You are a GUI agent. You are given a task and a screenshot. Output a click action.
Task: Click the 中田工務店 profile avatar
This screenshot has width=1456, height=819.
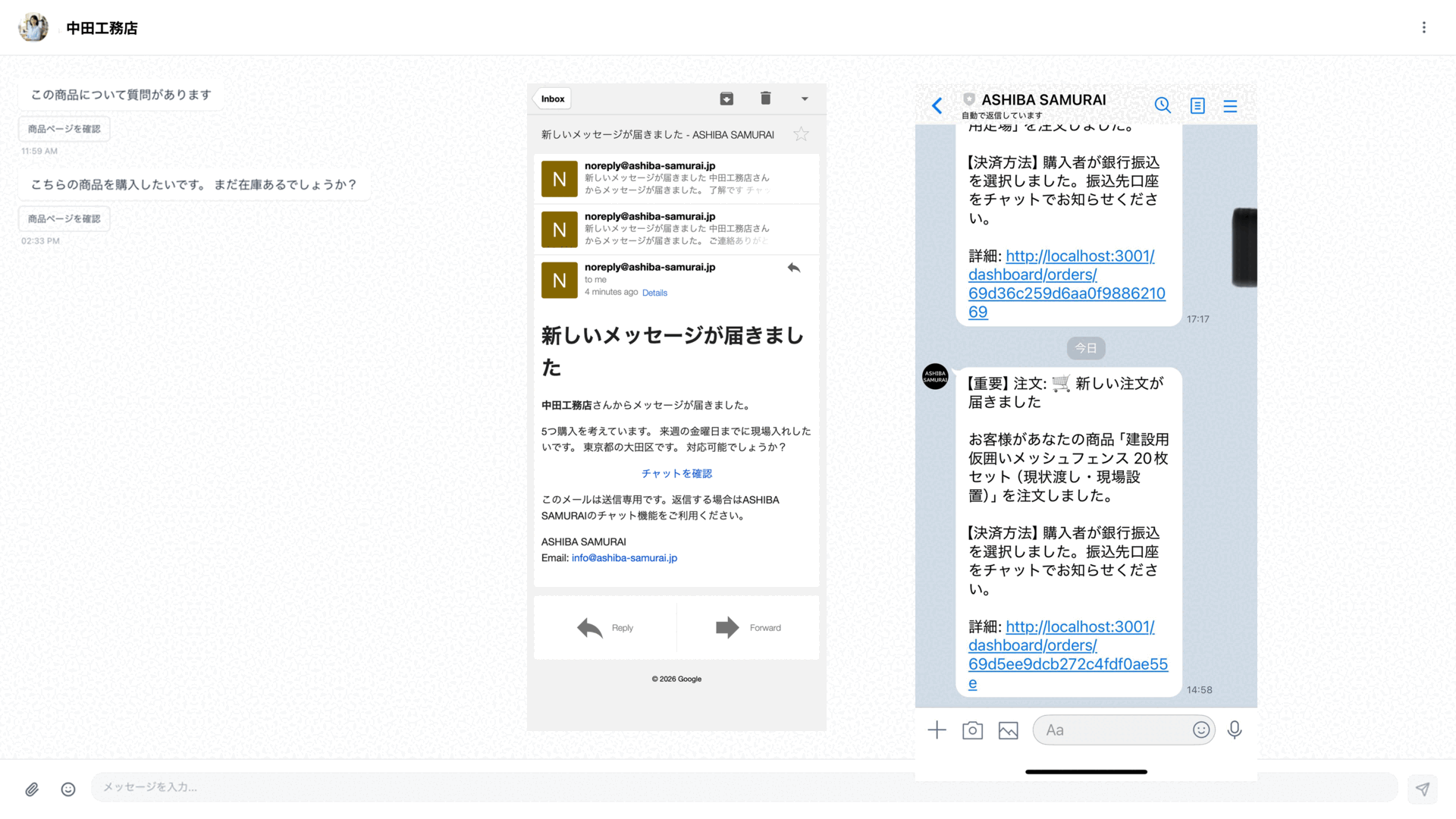click(33, 27)
